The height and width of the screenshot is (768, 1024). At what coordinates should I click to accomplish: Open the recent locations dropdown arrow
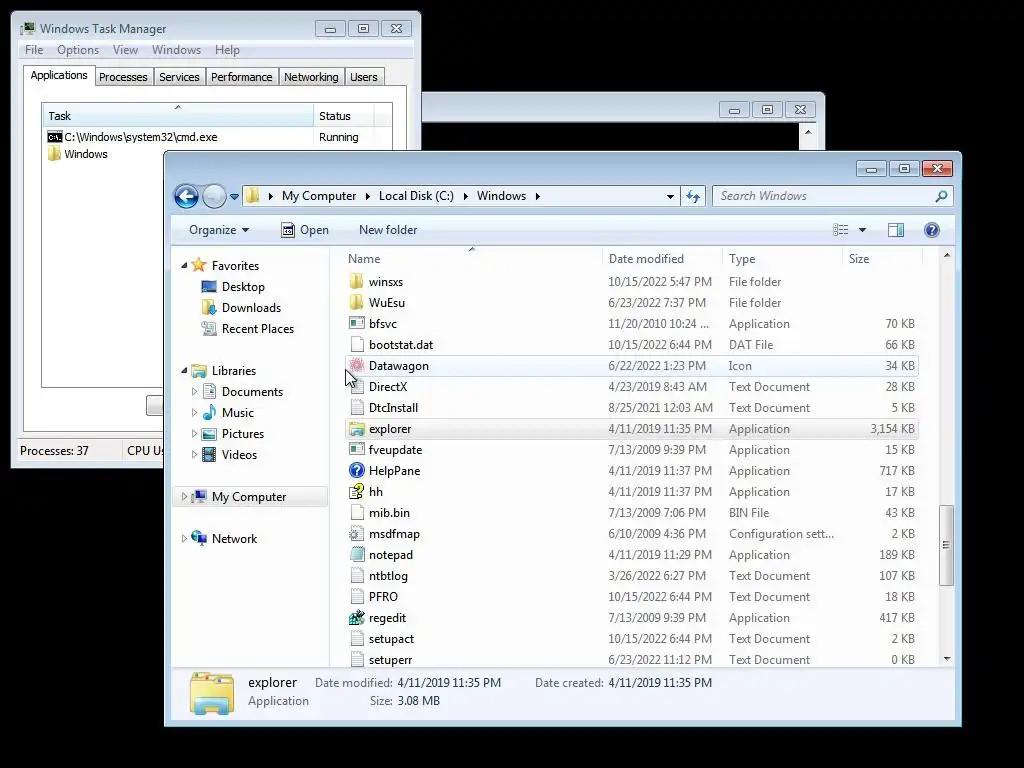[x=234, y=197]
